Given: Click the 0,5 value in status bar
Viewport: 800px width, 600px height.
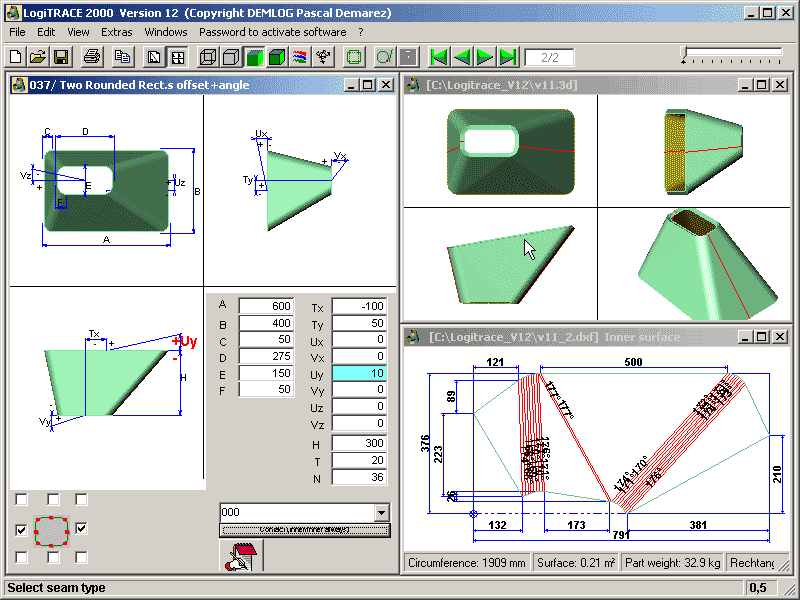Looking at the screenshot, I should tap(759, 588).
